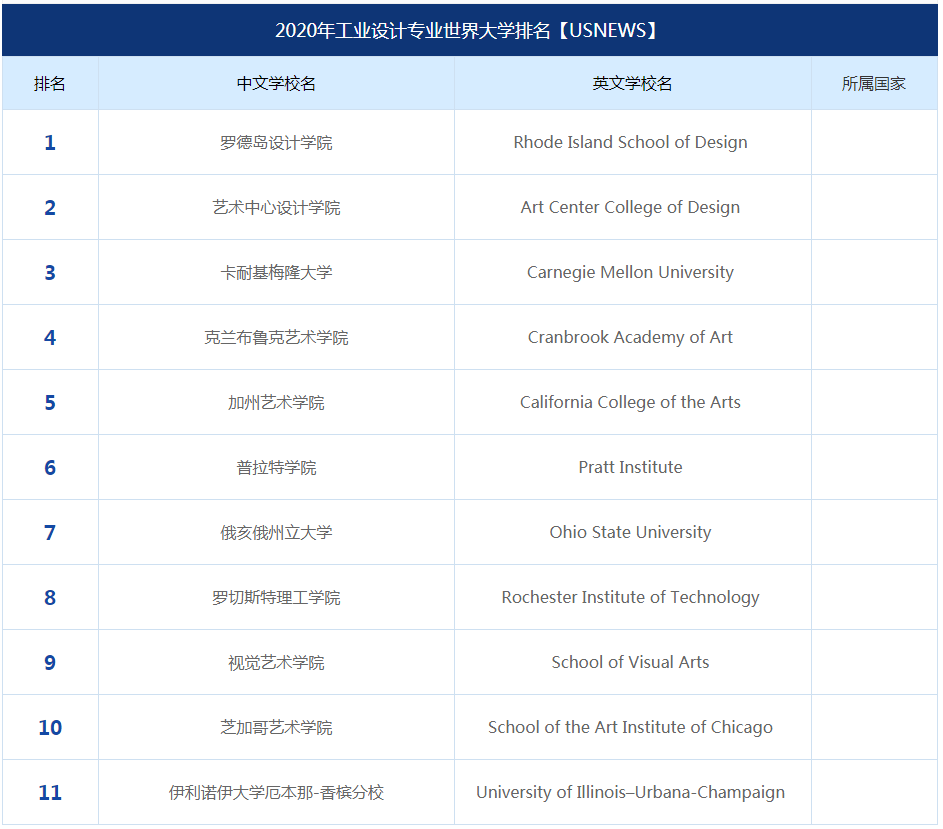Click rank number 4
Viewport: 943px width, 829px height.
click(50, 337)
